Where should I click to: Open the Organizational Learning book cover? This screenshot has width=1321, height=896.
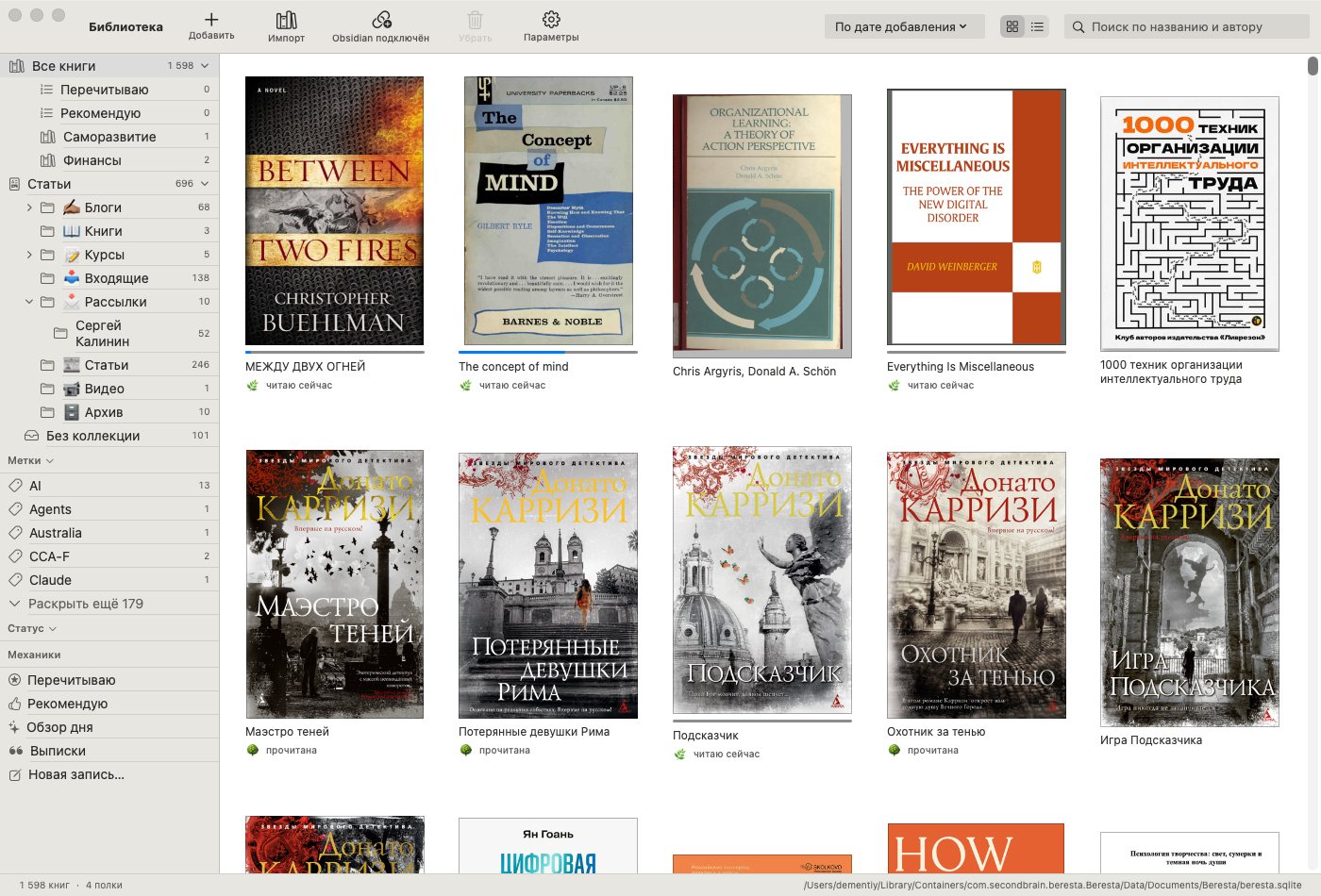coord(762,226)
